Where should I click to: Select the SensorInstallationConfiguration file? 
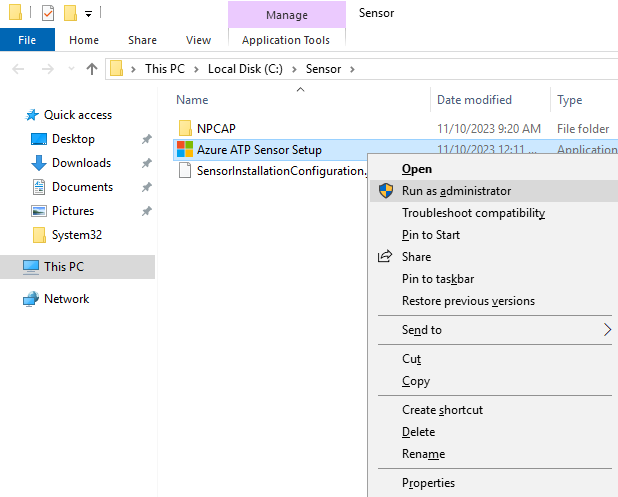[281, 171]
